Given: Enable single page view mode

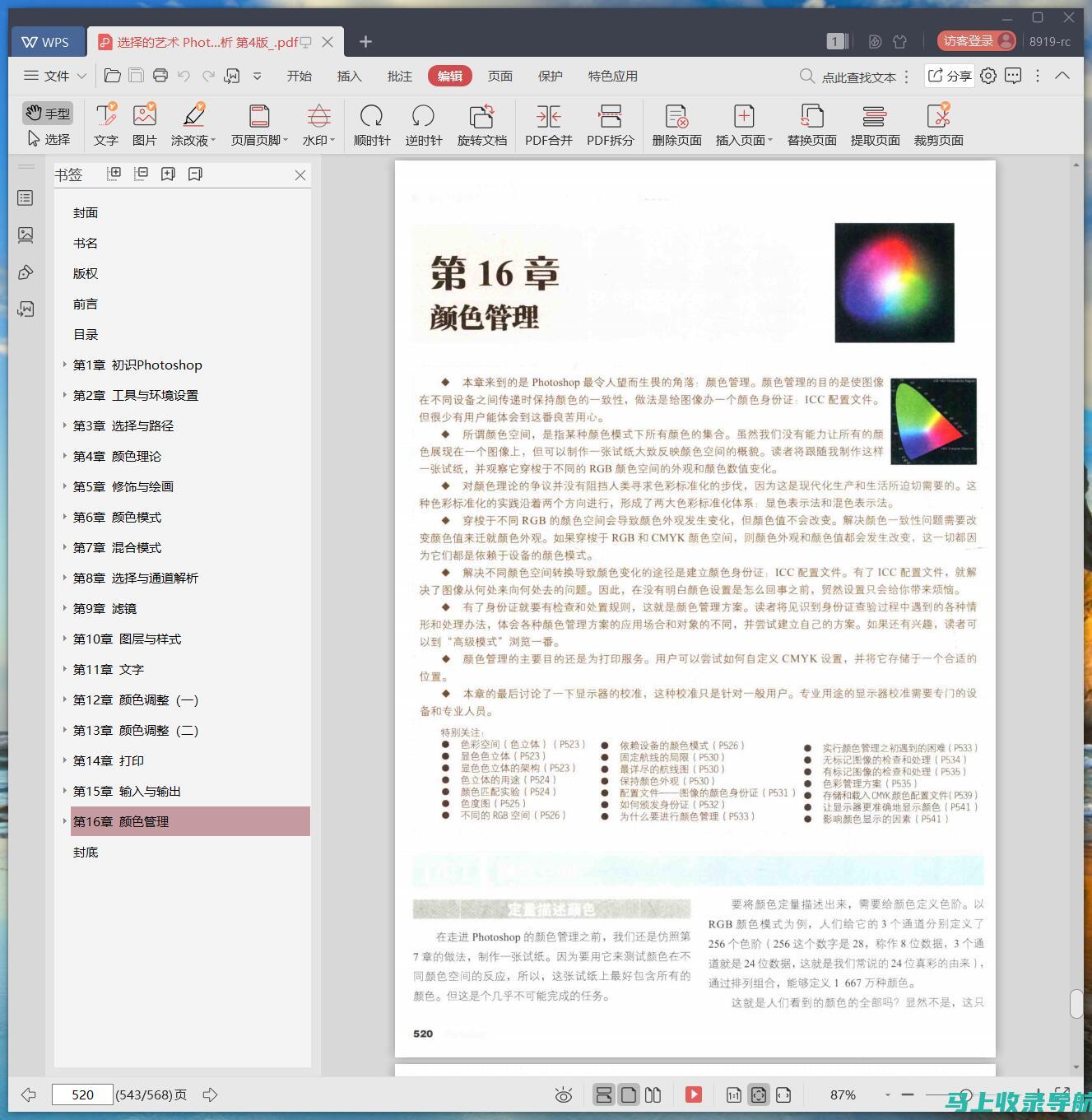Looking at the screenshot, I should coord(629,1094).
